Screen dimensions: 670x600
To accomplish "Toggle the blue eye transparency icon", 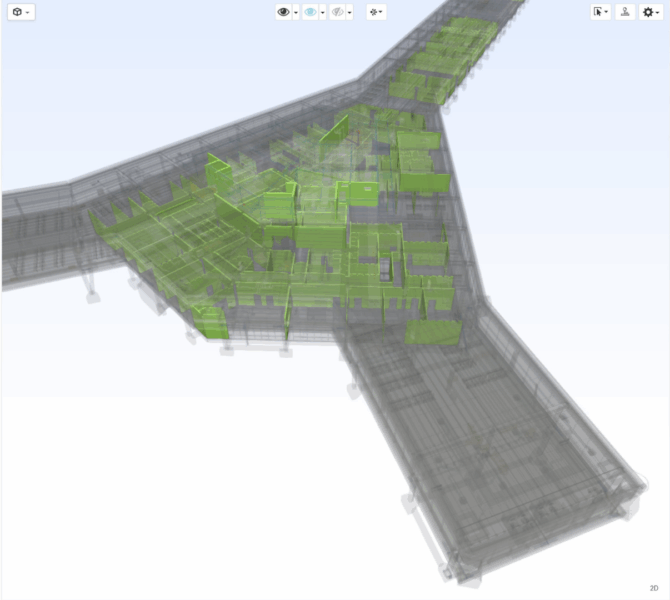I will 311,12.
